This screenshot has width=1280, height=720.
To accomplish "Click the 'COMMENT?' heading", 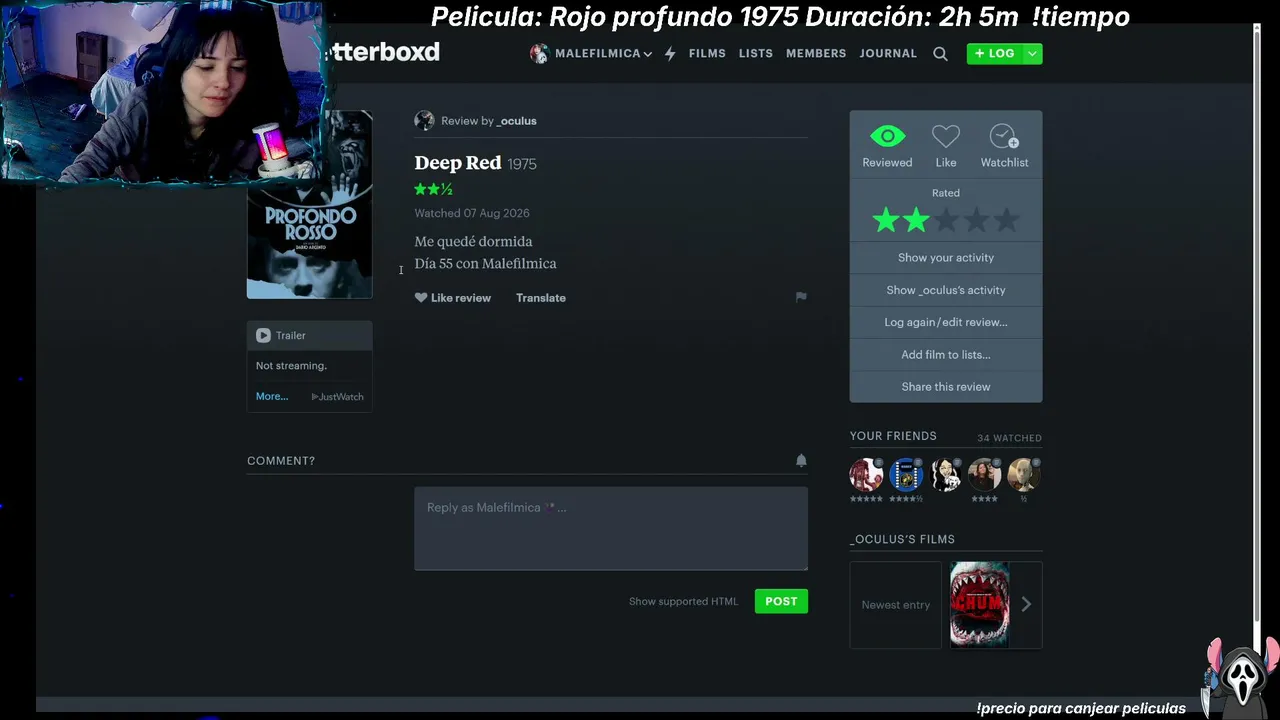I will click(281, 461).
